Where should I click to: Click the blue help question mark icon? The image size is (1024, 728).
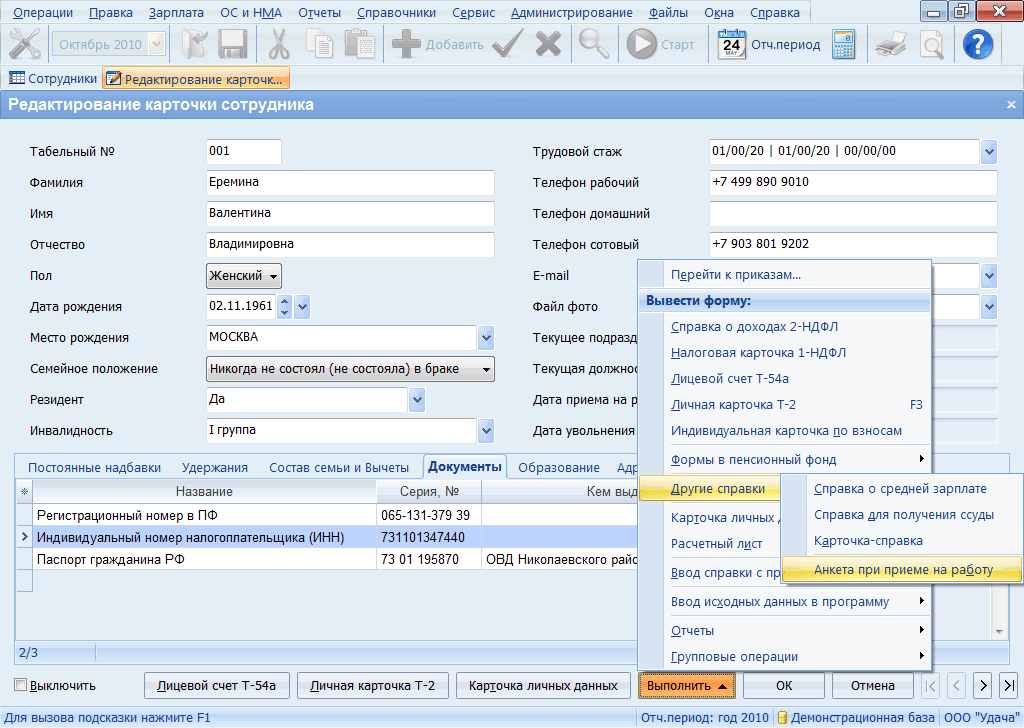(977, 44)
